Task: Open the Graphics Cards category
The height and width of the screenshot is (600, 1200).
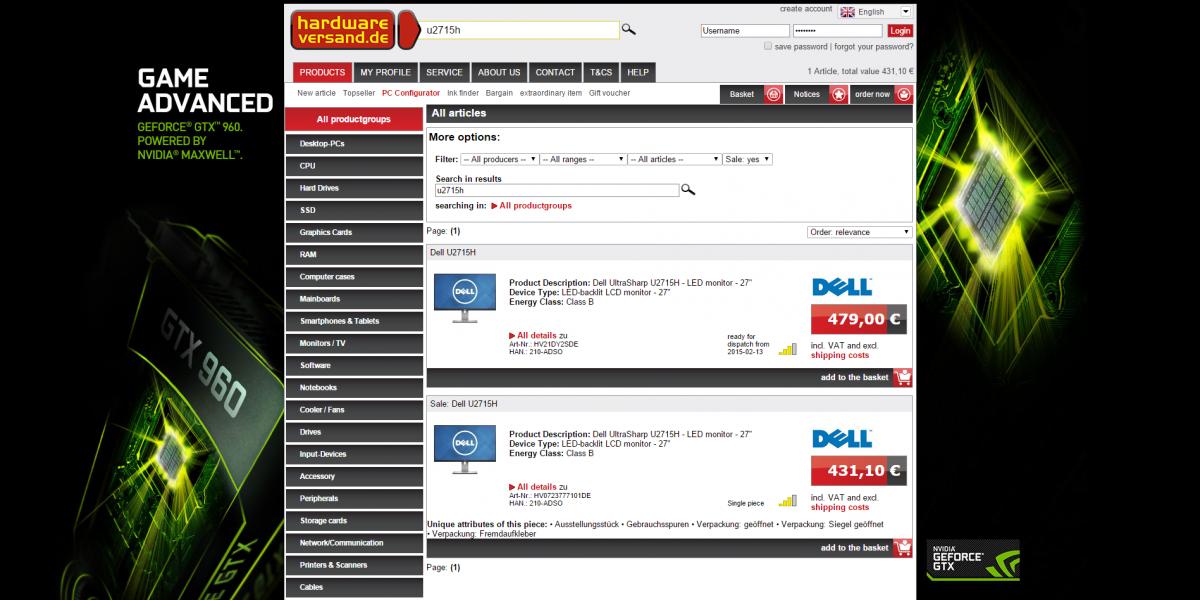Action: (354, 233)
